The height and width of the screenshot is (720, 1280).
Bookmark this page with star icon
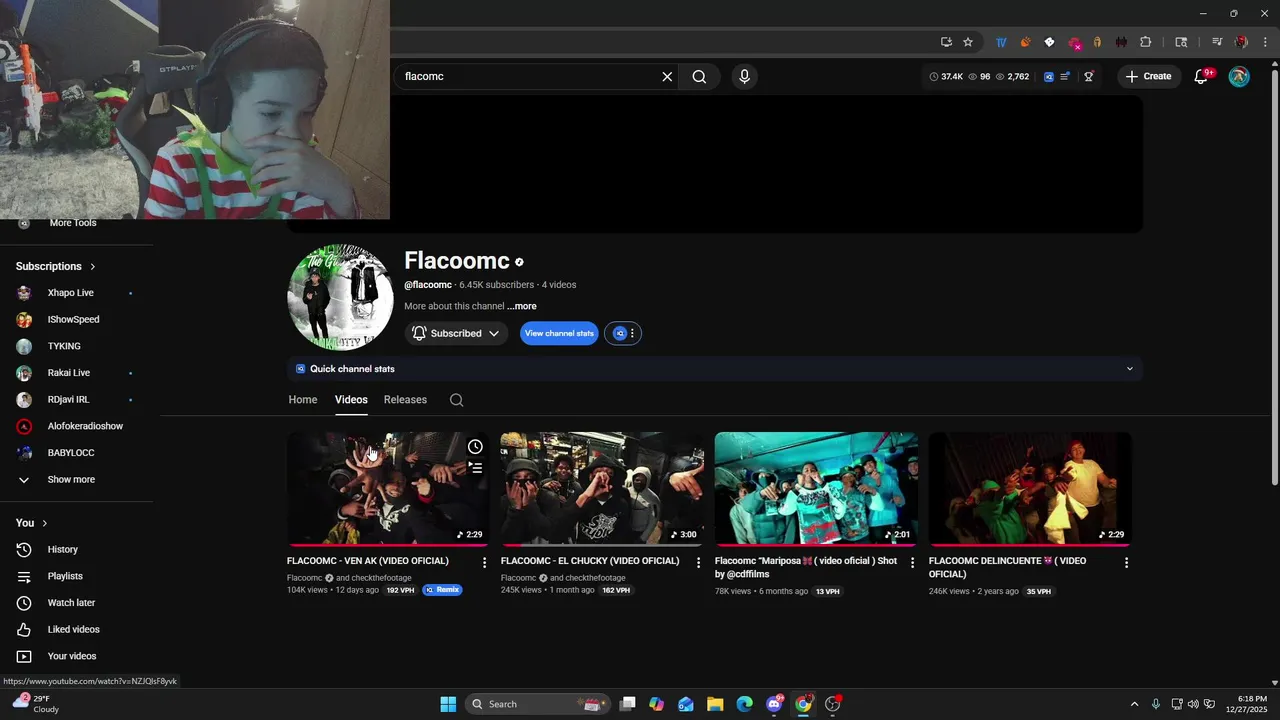(968, 42)
